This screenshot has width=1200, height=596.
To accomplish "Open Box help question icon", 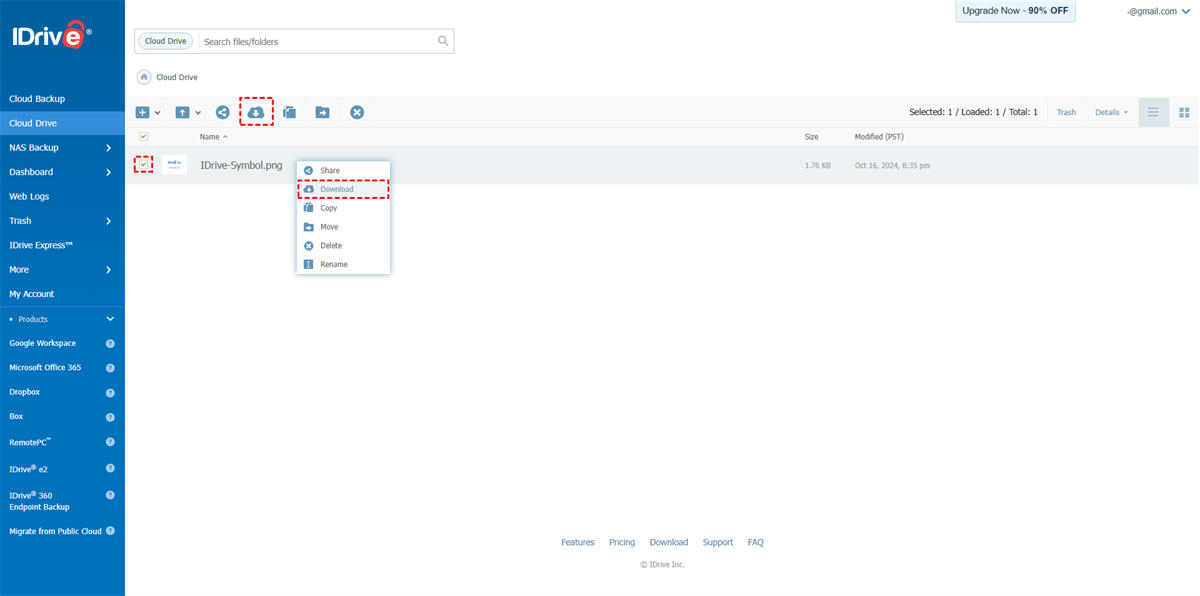I will pos(110,417).
